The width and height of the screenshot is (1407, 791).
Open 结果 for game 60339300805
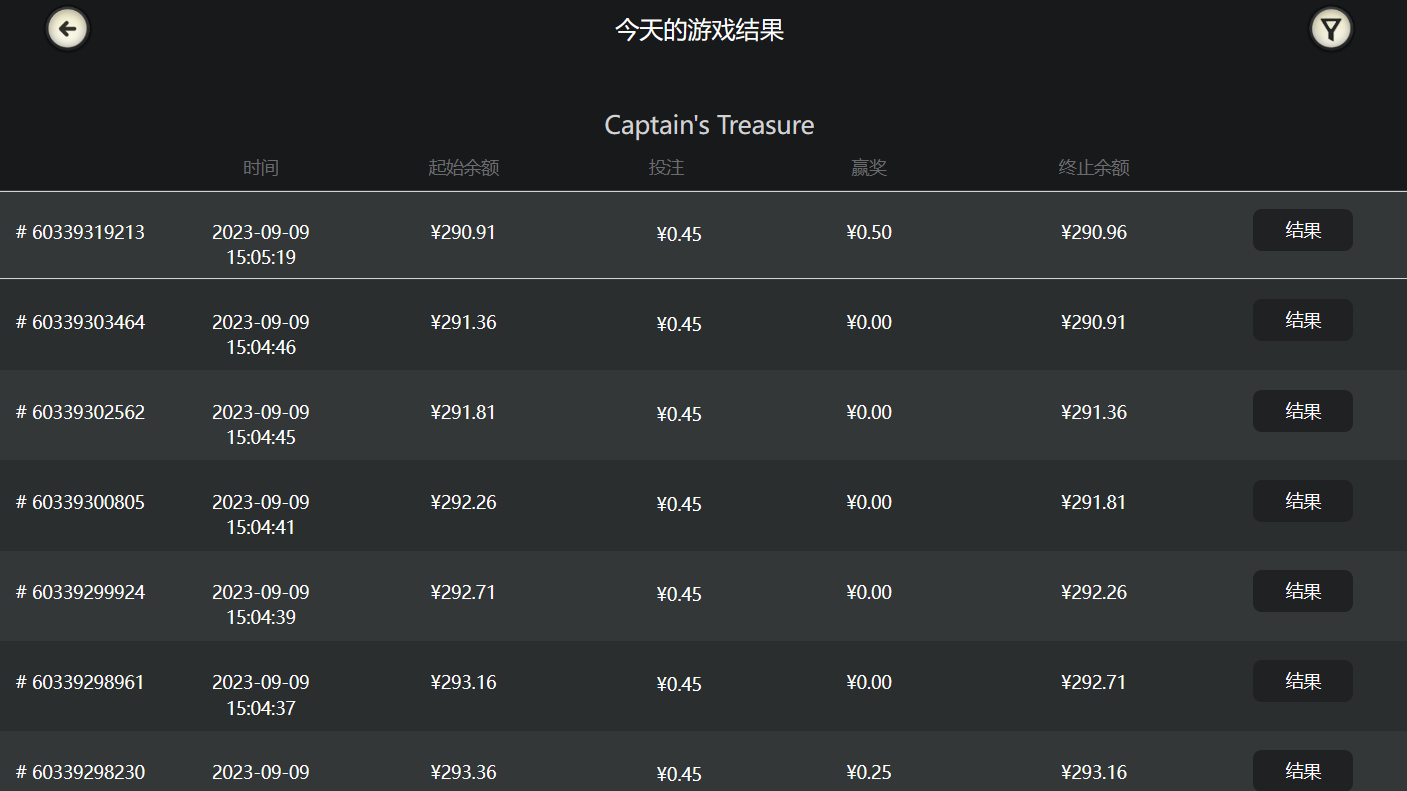pyautogui.click(x=1302, y=501)
